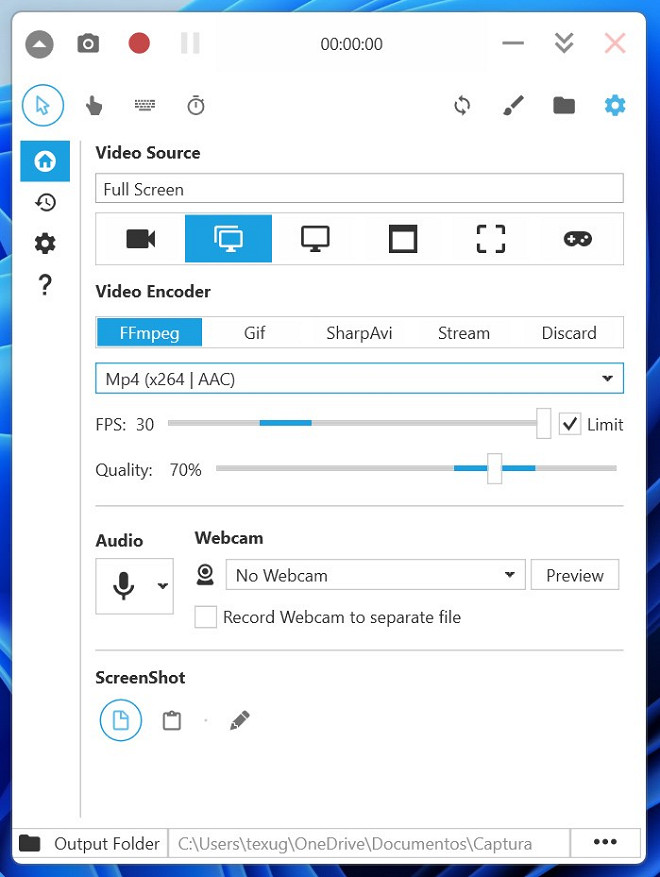Viewport: 660px width, 877px height.
Task: Open the help question mark tab
Action: [x=45, y=285]
